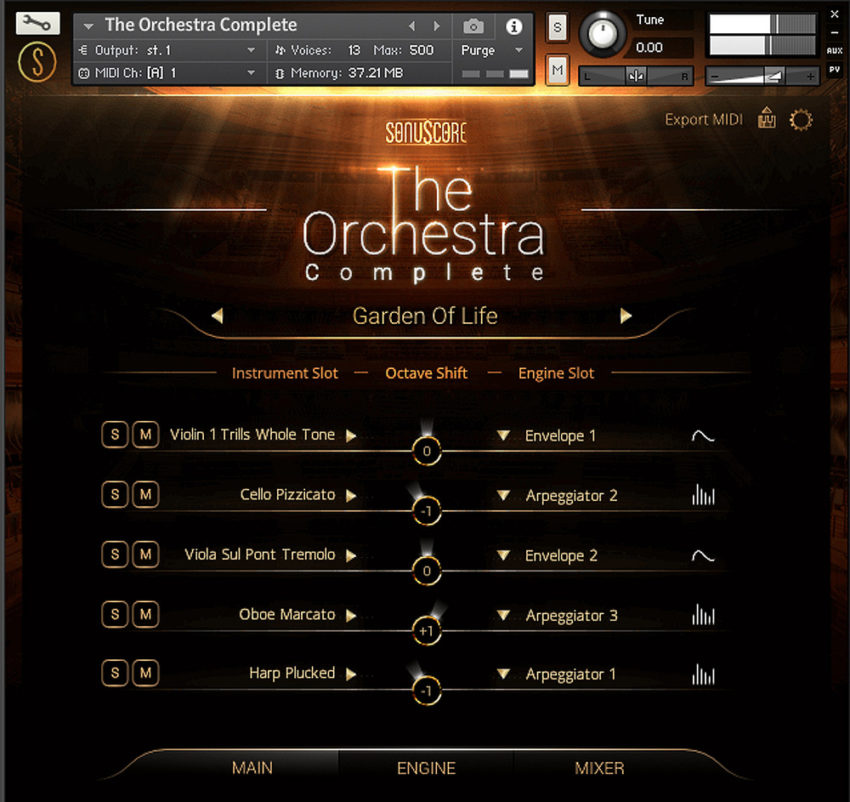The image size is (850, 802).
Task: Solo the Violin 1 Trills Whole Tone slot
Action: click(x=115, y=435)
